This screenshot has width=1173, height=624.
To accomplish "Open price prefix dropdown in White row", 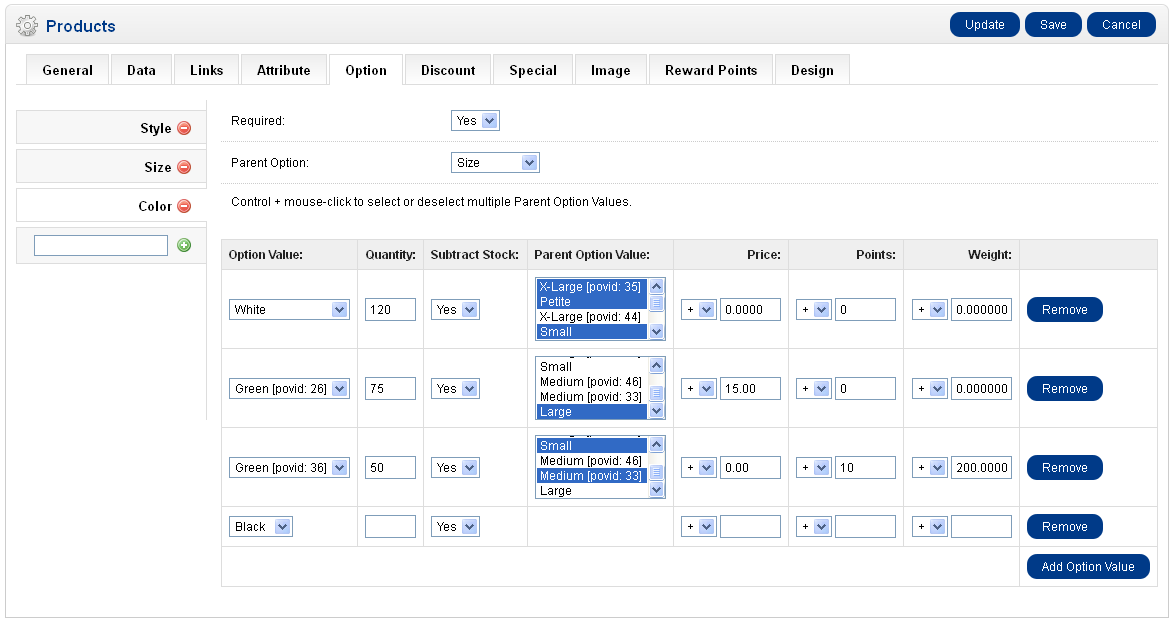I will click(699, 310).
